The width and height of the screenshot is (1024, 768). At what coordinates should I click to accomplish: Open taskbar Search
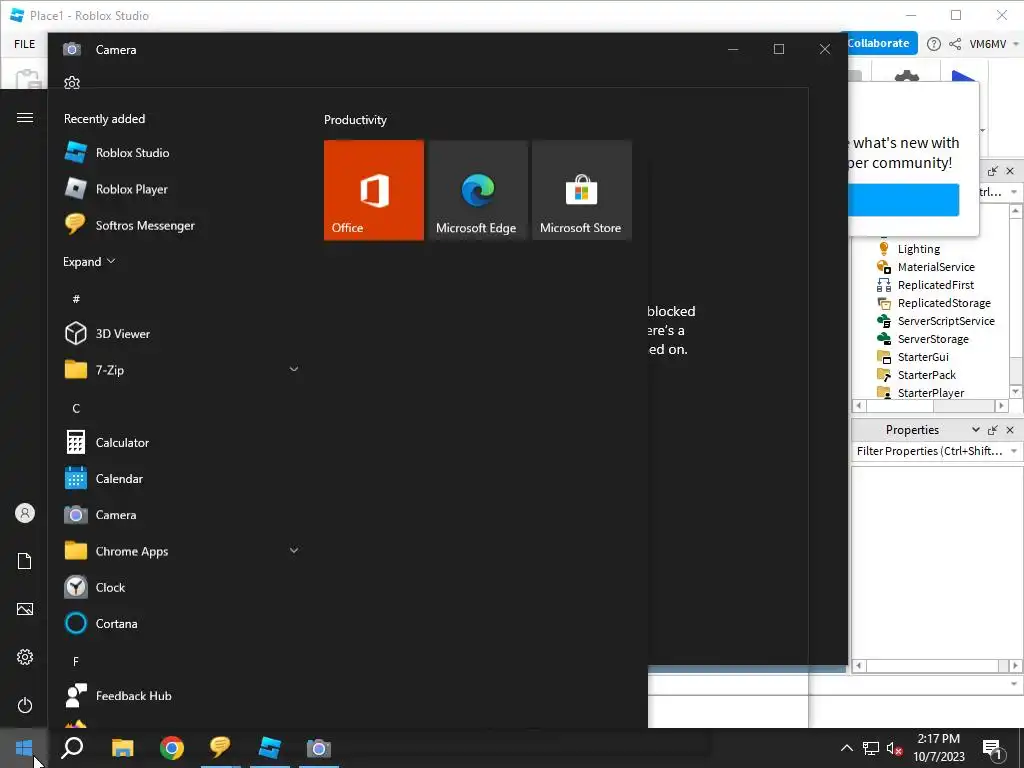click(x=72, y=748)
